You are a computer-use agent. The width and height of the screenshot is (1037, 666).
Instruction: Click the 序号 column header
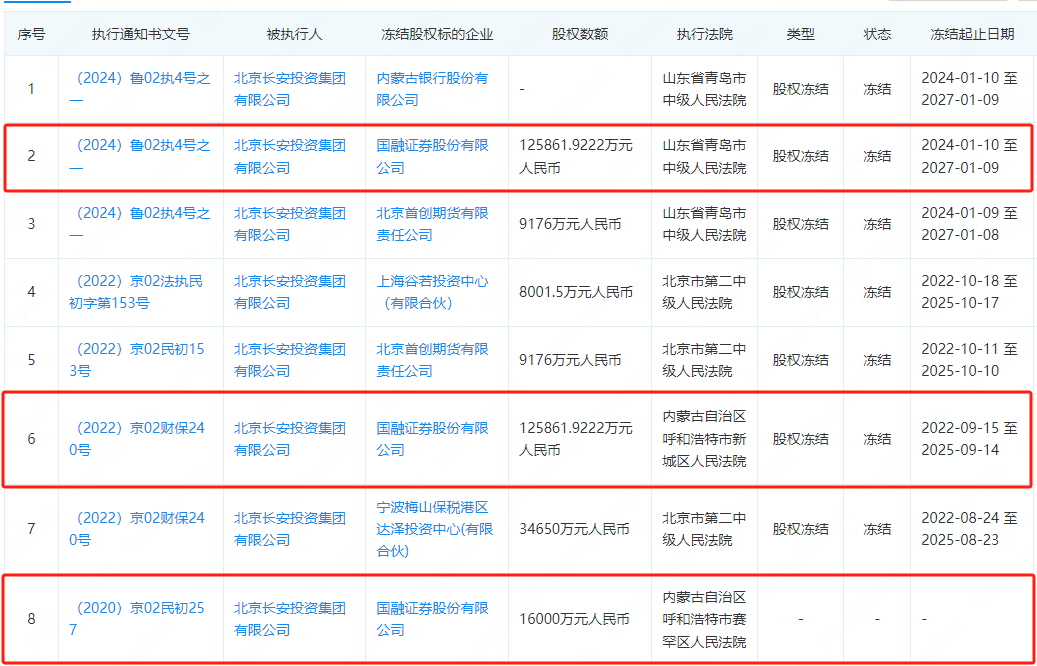(31, 34)
